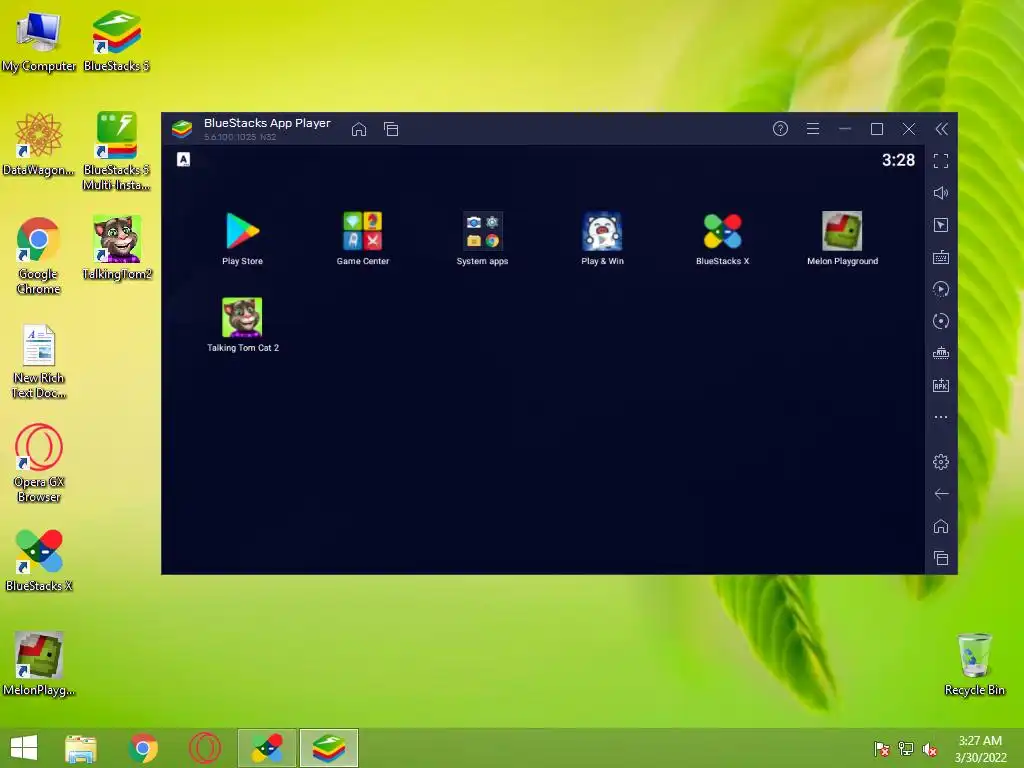
Task: Select New Rich Text Document file
Action: pyautogui.click(x=39, y=360)
